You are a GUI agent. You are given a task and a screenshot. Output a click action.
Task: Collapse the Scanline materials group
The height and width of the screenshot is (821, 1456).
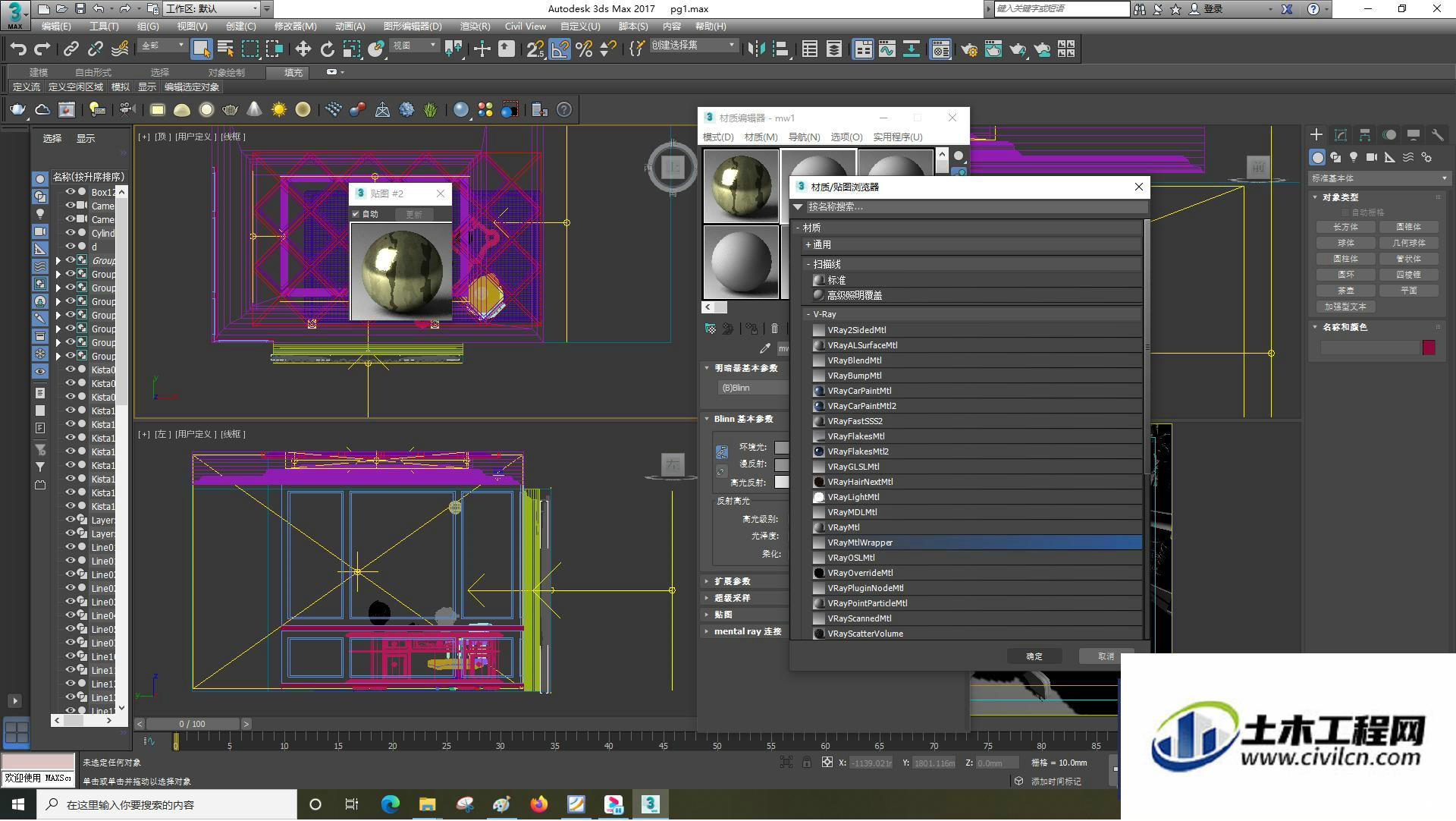point(808,264)
